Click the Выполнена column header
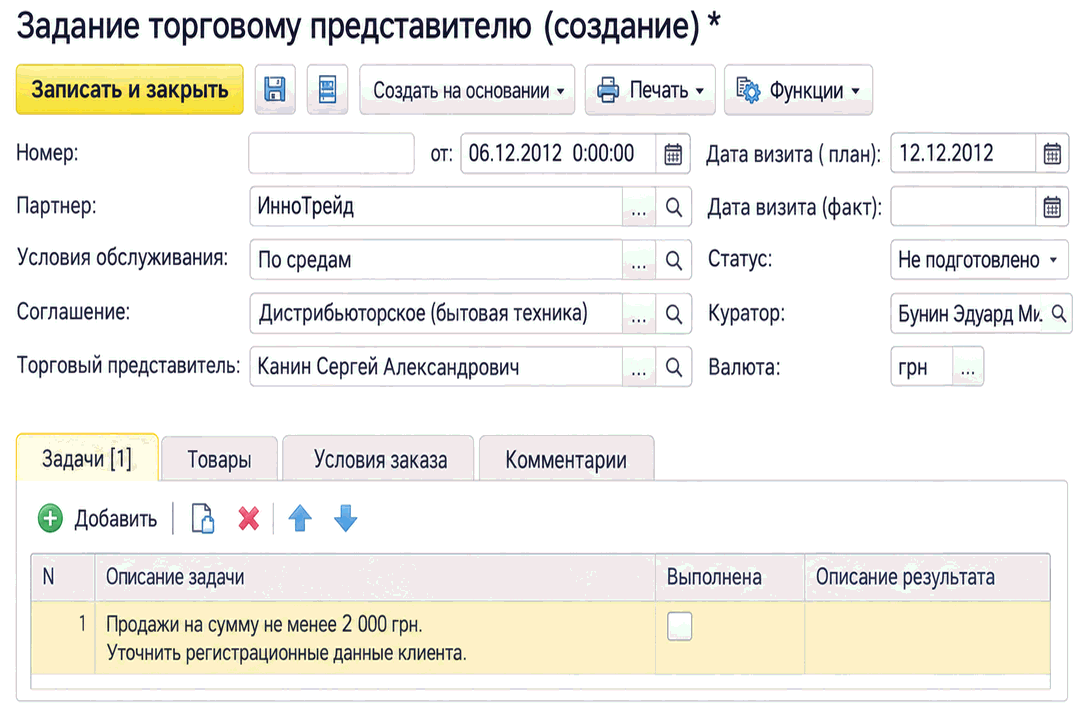The height and width of the screenshot is (721, 1082). click(730, 577)
